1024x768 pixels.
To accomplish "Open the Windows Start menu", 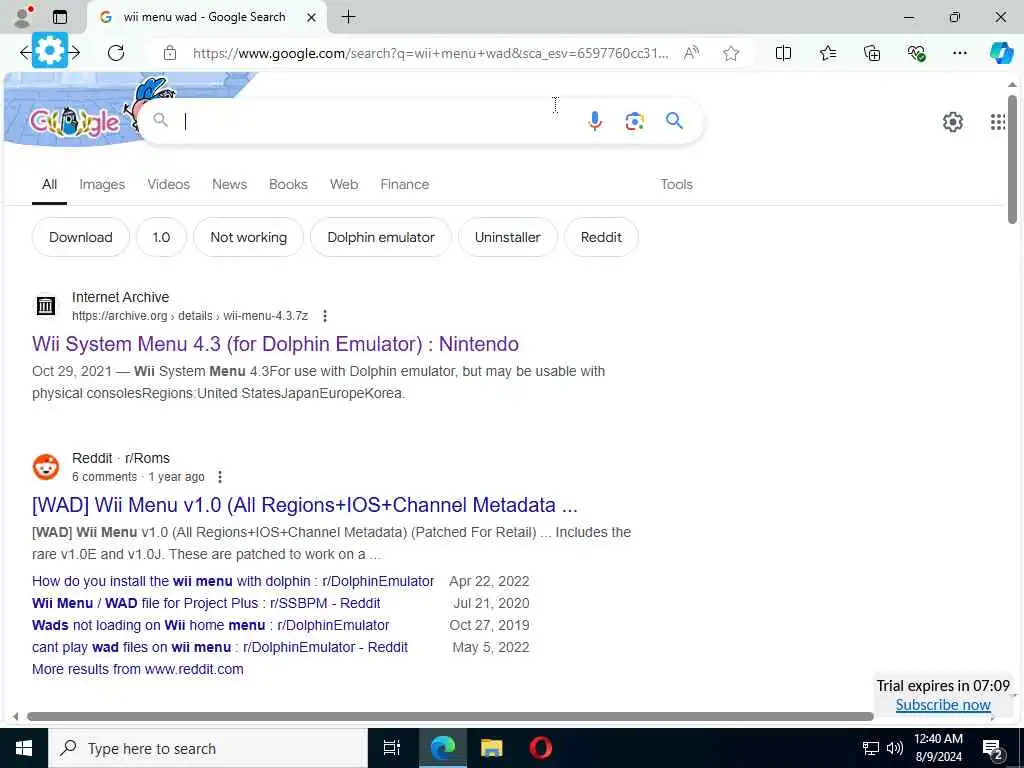I will tap(24, 748).
